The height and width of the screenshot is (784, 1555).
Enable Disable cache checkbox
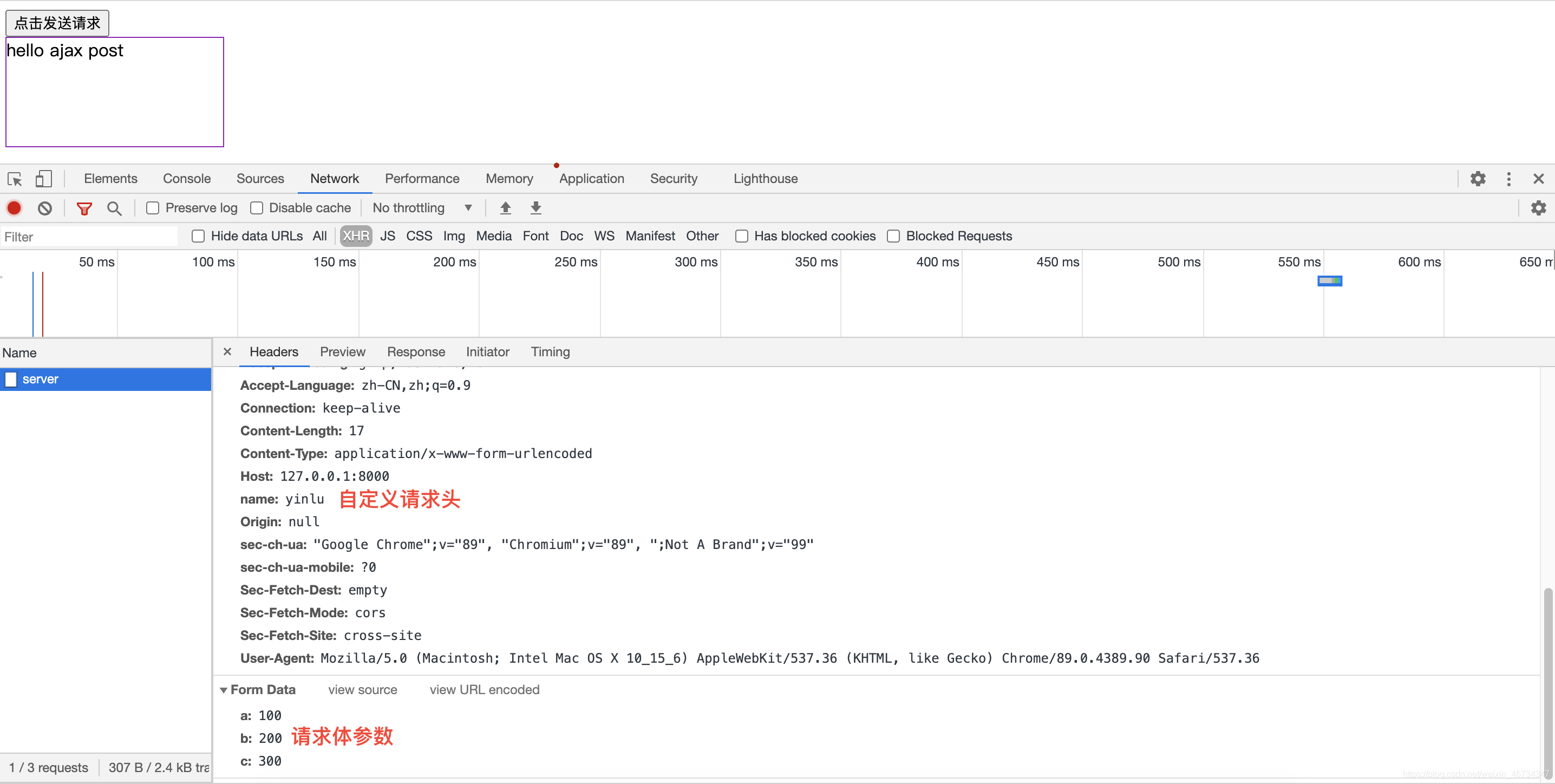257,208
